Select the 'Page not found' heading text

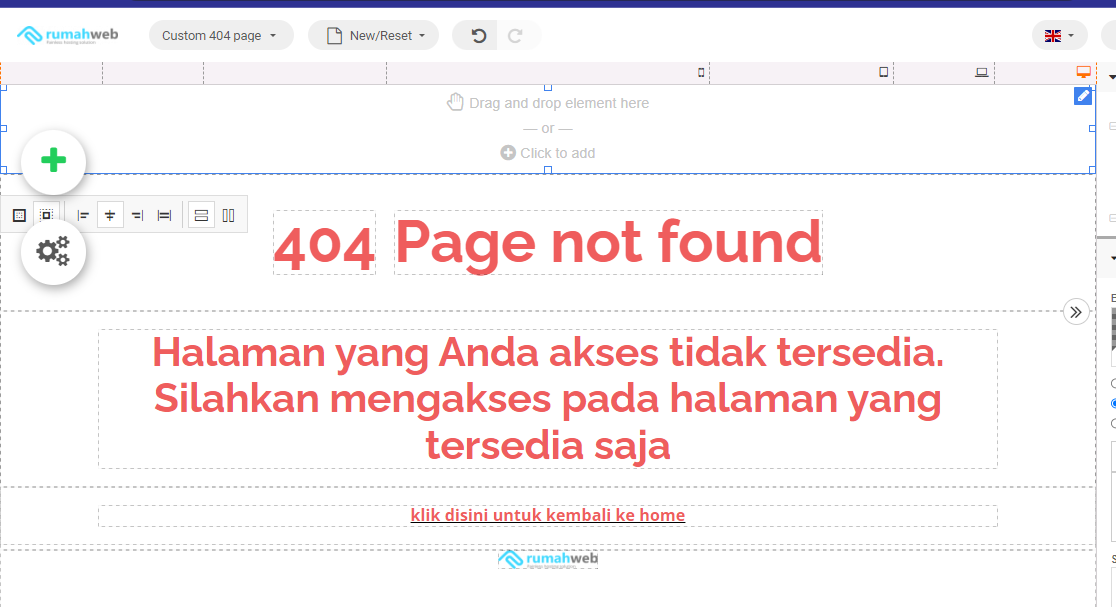tap(608, 243)
